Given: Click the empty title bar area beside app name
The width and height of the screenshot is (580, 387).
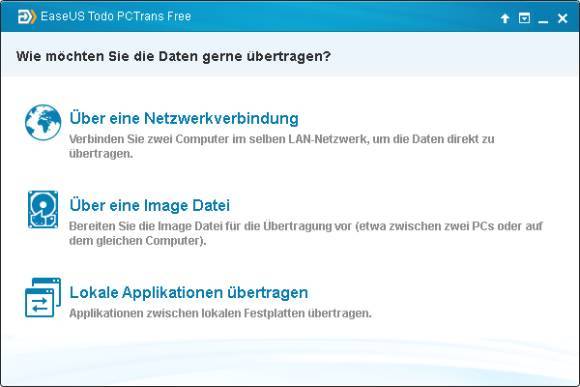Looking at the screenshot, I should pos(344,17).
